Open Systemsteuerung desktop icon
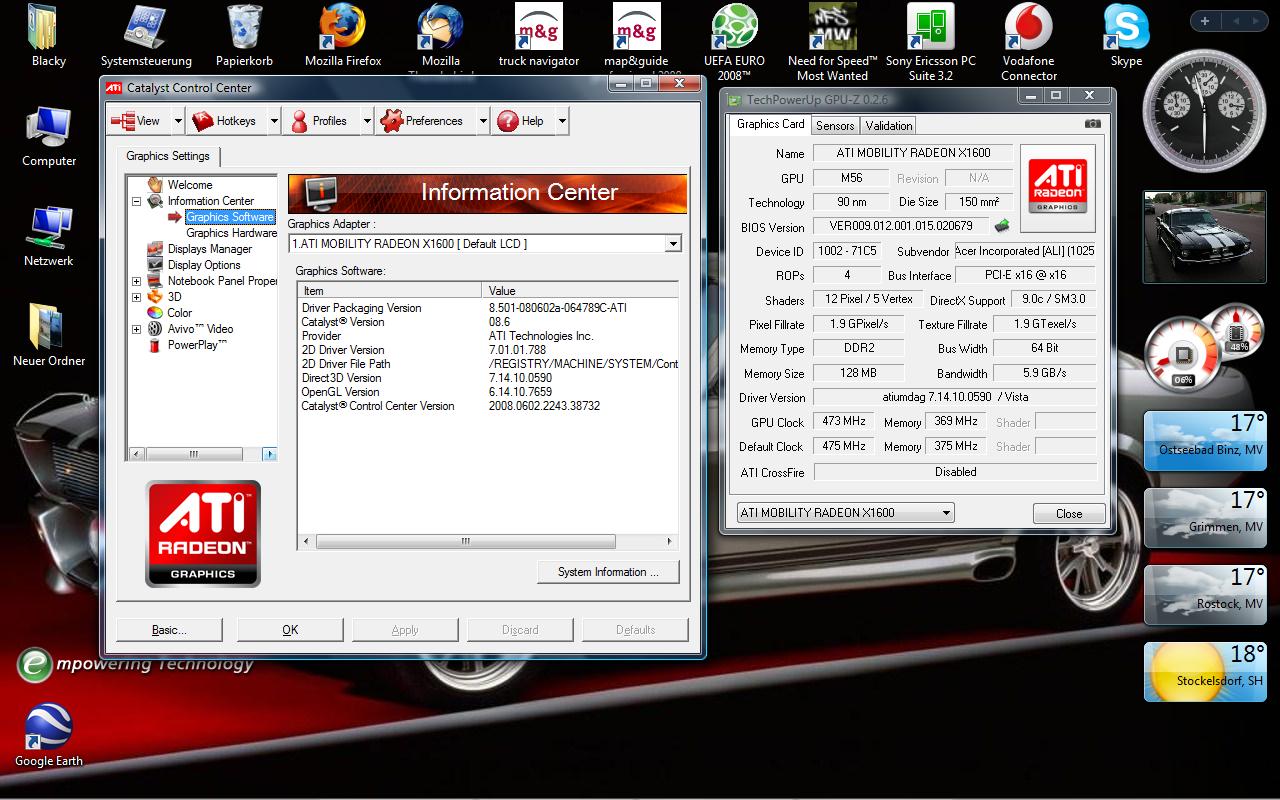The width and height of the screenshot is (1280, 800). click(147, 37)
